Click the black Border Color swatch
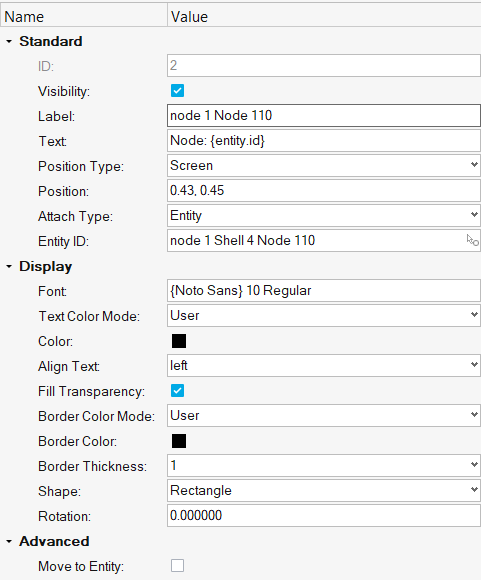This screenshot has height=580, width=481. click(x=179, y=441)
